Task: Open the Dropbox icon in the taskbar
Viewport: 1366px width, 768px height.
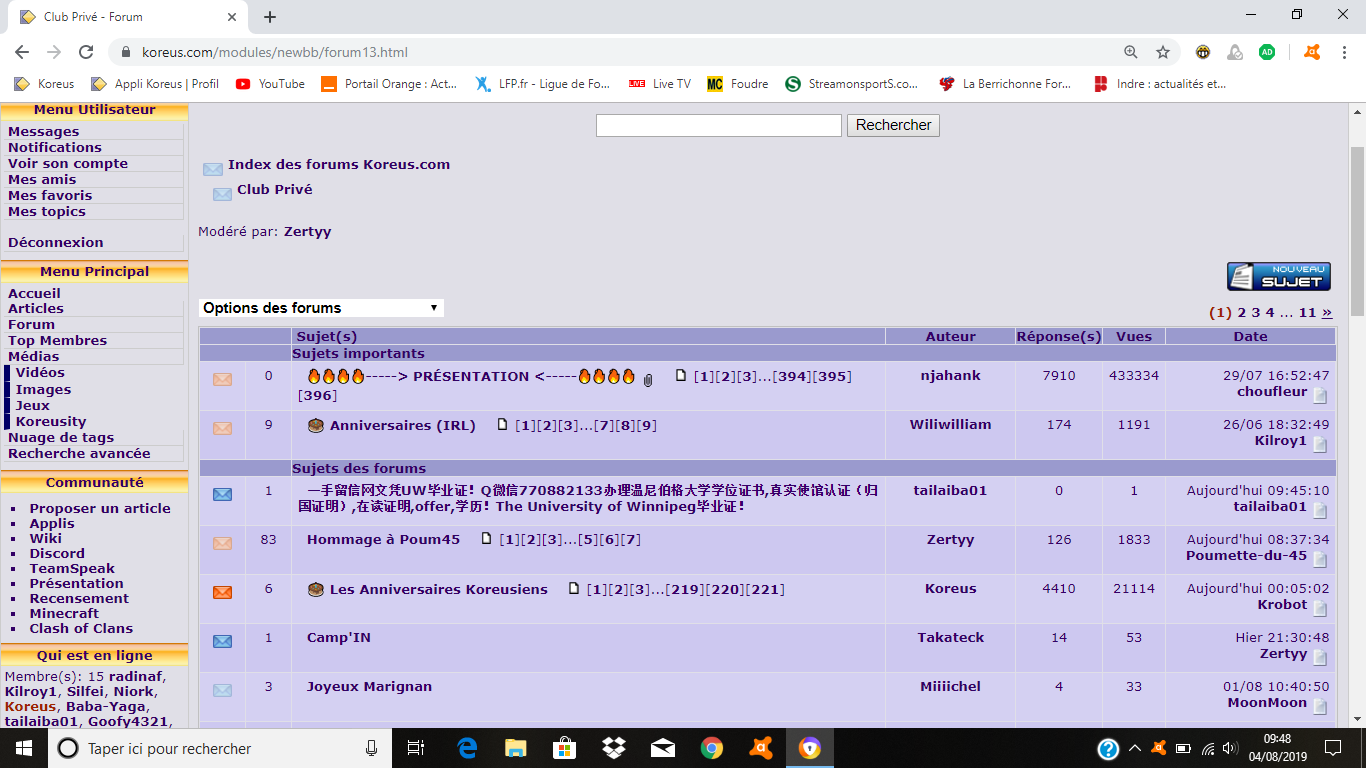Action: point(614,747)
